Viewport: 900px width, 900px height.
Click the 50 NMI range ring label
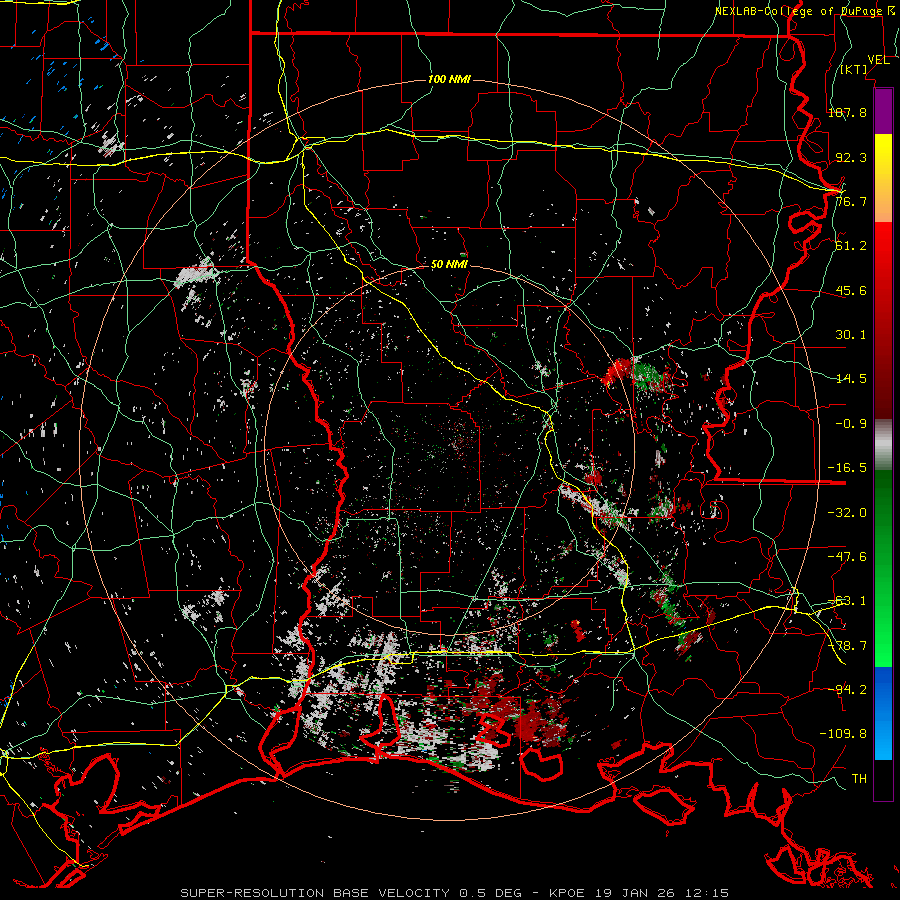point(449,265)
